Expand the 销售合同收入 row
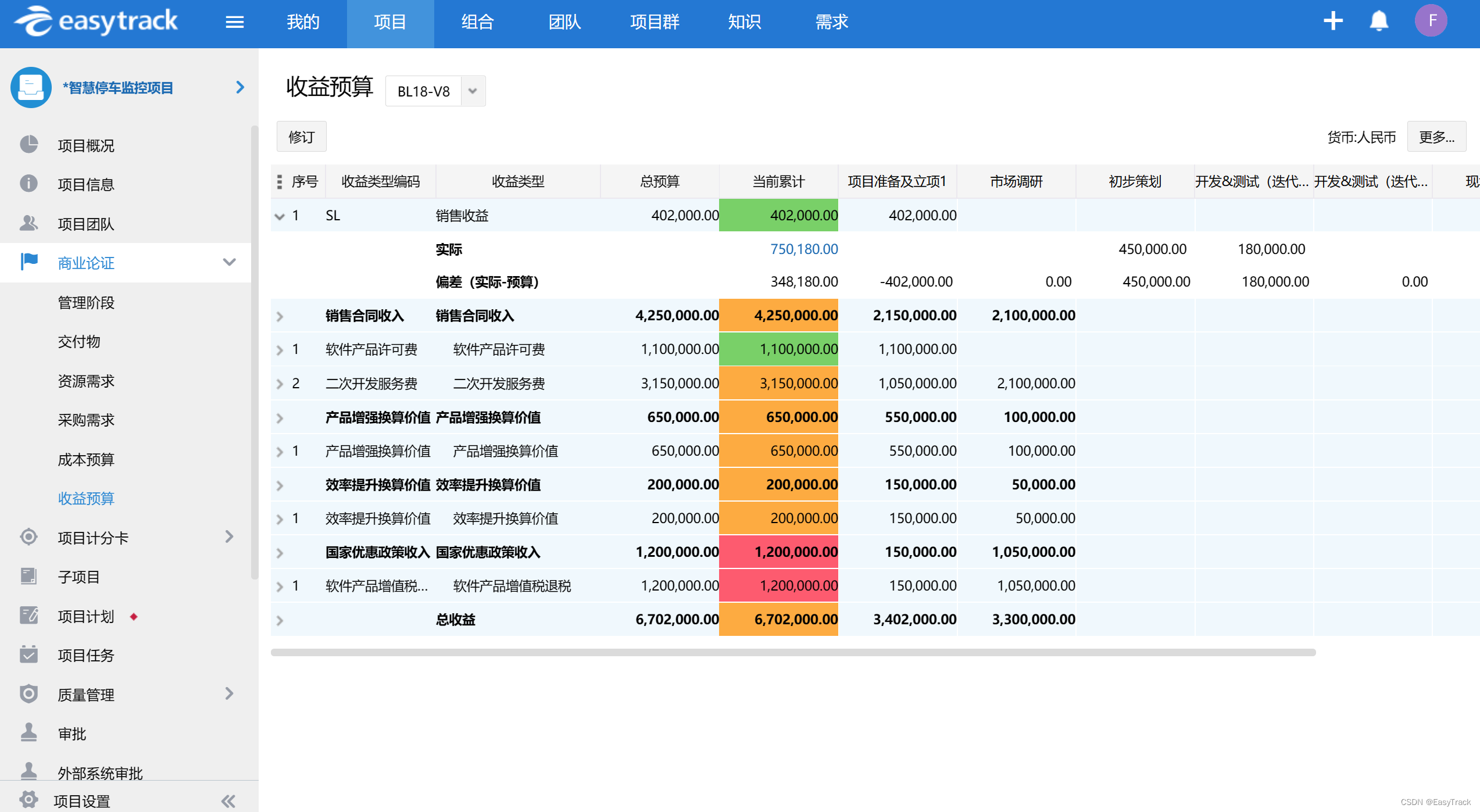The height and width of the screenshot is (812, 1480). pos(280,317)
